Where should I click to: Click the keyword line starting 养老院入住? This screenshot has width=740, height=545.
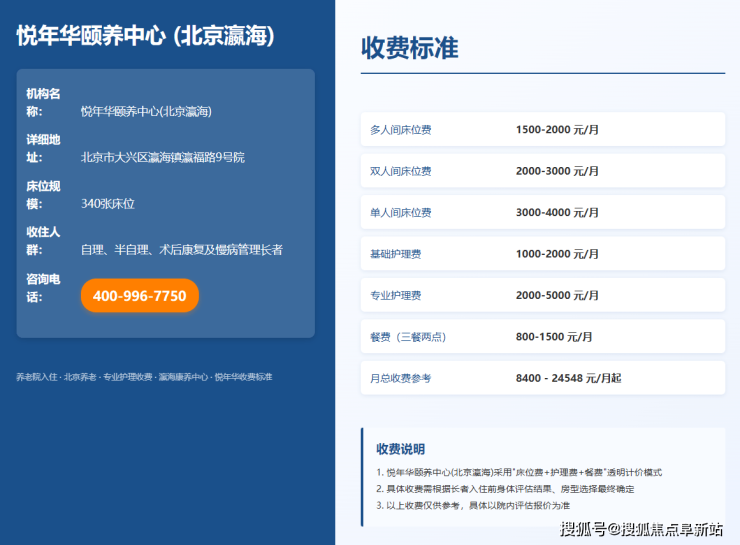tap(144, 377)
